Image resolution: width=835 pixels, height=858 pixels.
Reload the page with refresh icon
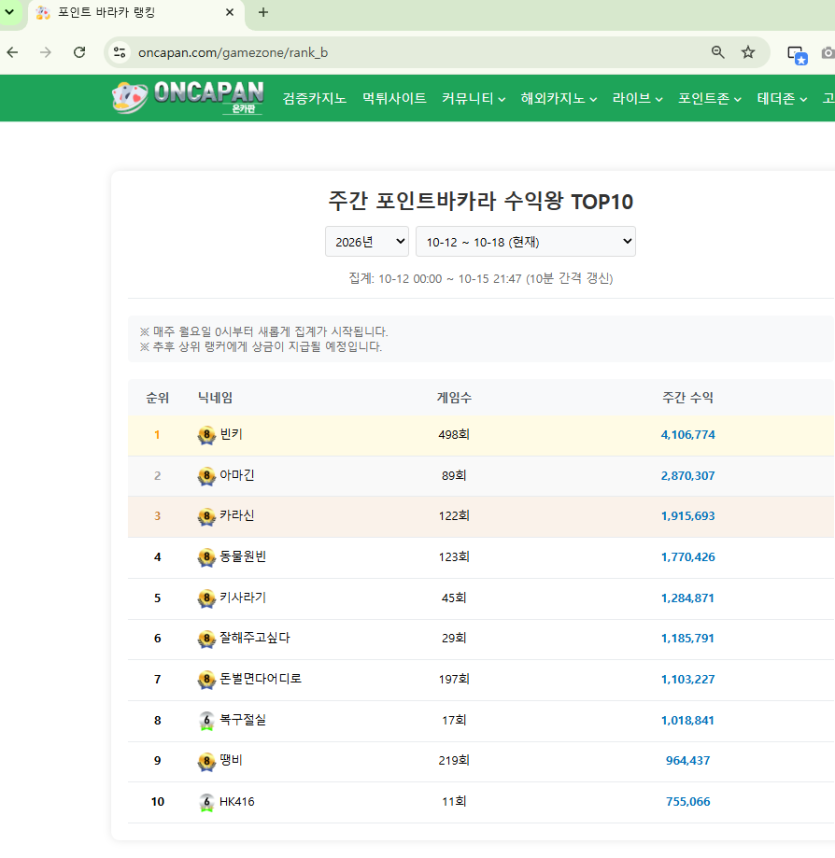[x=80, y=53]
